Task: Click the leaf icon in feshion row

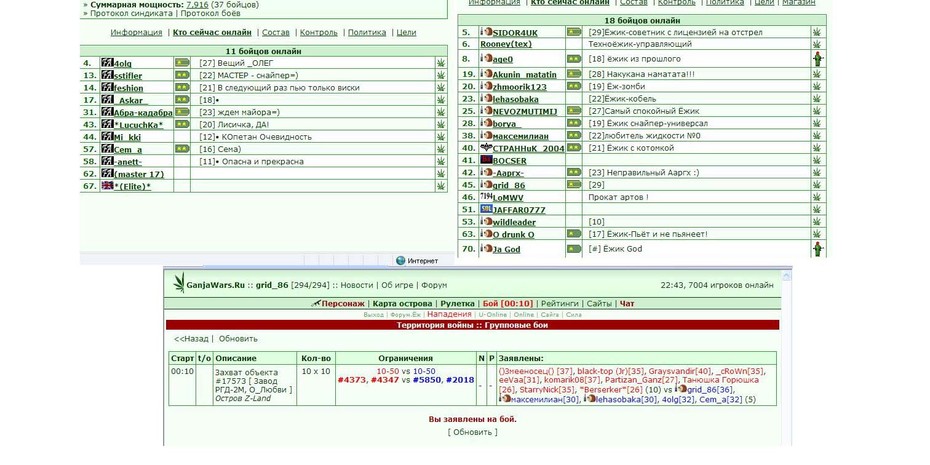Action: (441, 87)
